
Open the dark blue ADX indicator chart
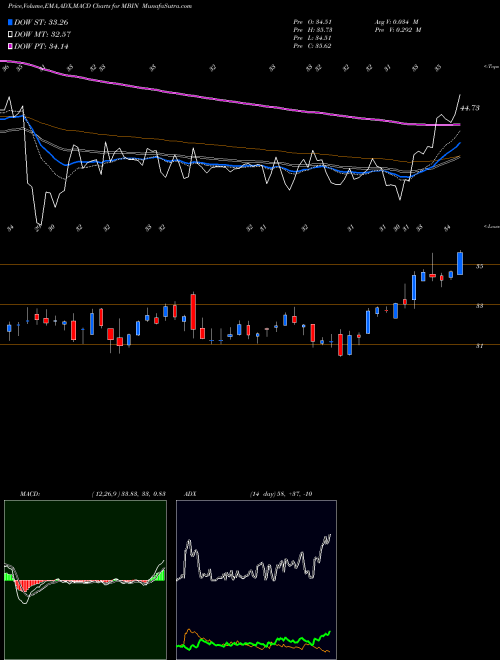256,580
